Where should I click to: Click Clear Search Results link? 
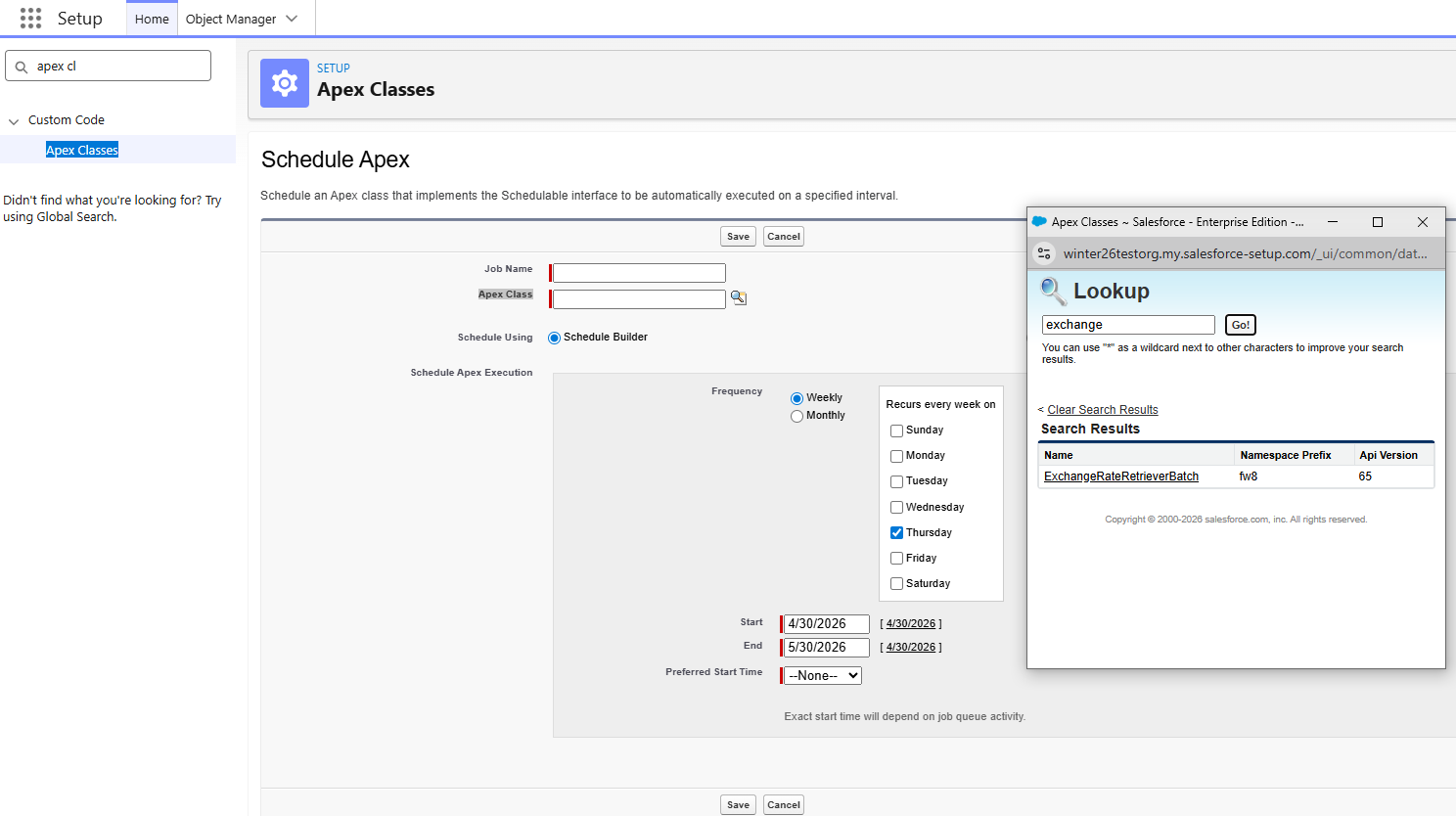1103,410
